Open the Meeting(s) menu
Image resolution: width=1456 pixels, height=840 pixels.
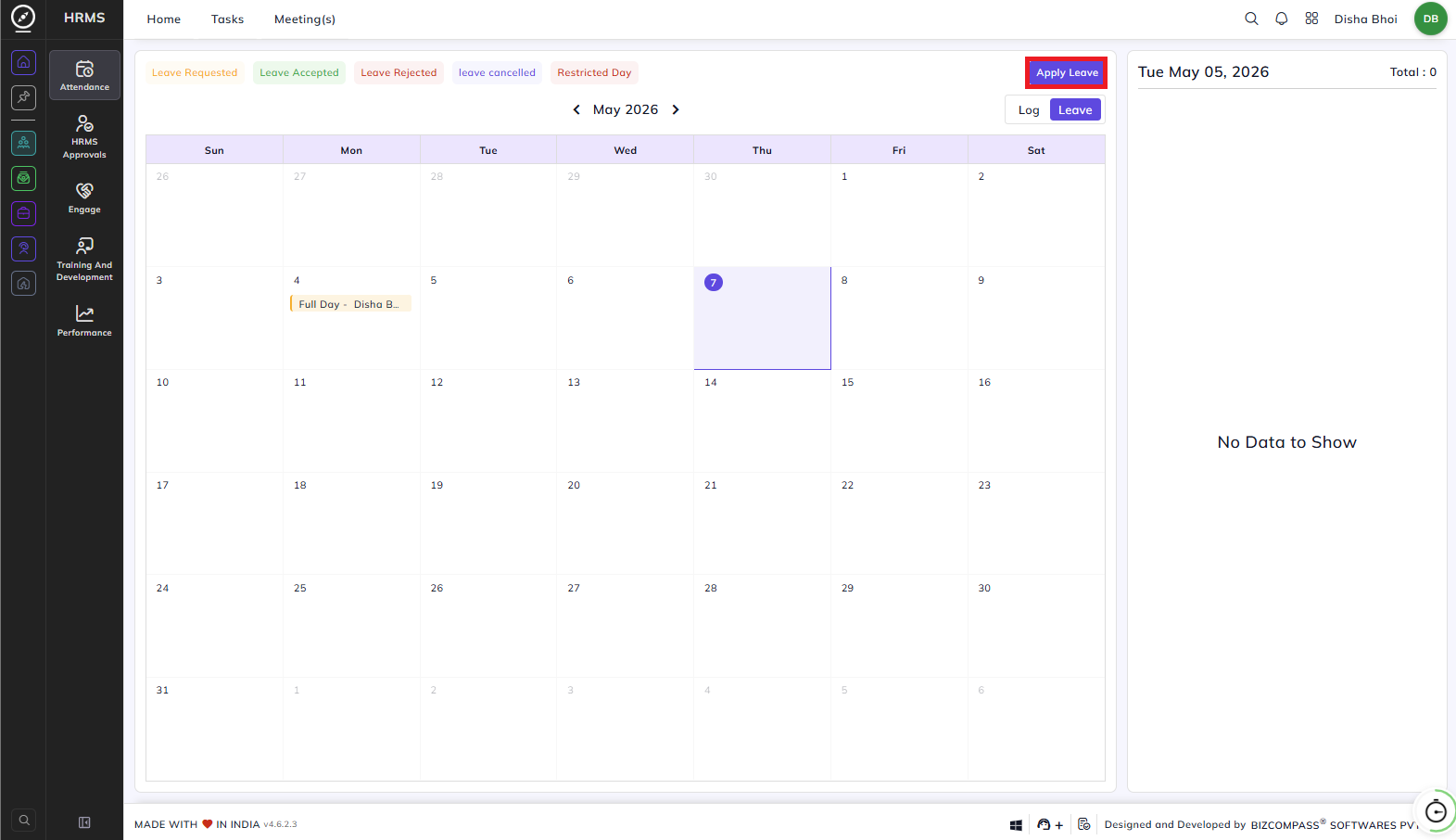305,19
